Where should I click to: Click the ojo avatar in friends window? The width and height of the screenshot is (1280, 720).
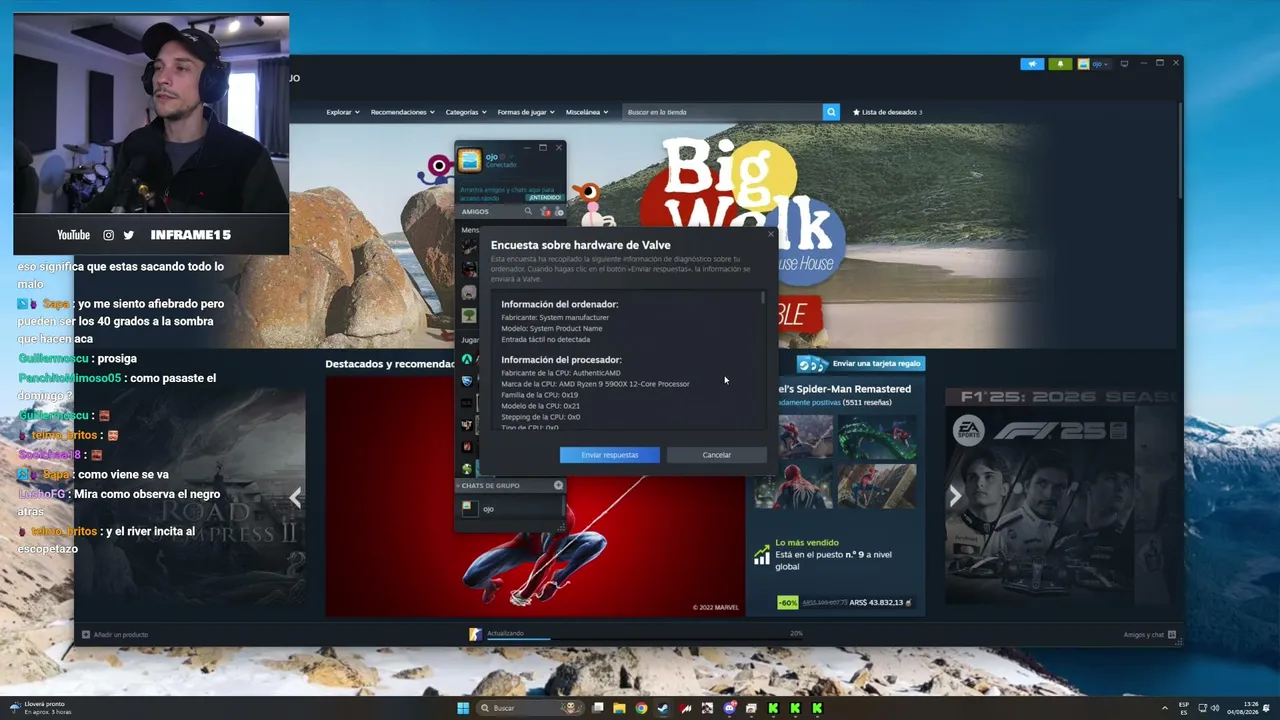470,160
